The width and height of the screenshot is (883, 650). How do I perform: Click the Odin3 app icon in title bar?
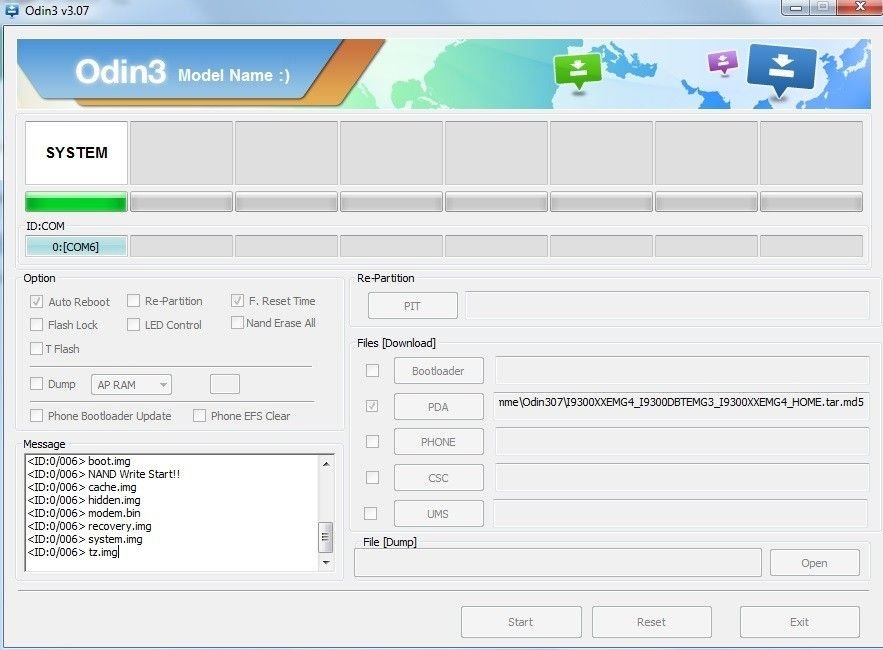tap(11, 10)
